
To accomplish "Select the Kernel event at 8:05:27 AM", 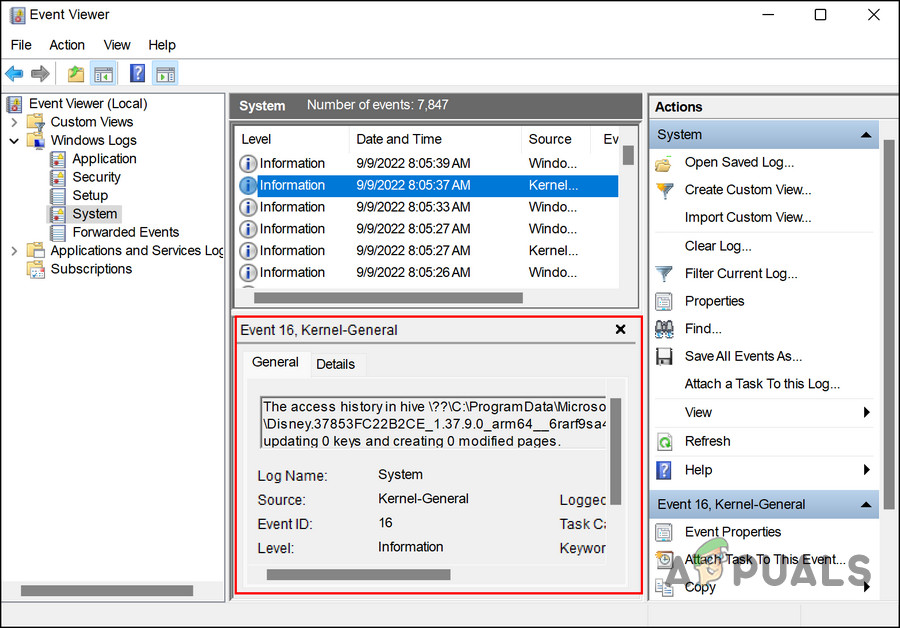I will pos(428,251).
